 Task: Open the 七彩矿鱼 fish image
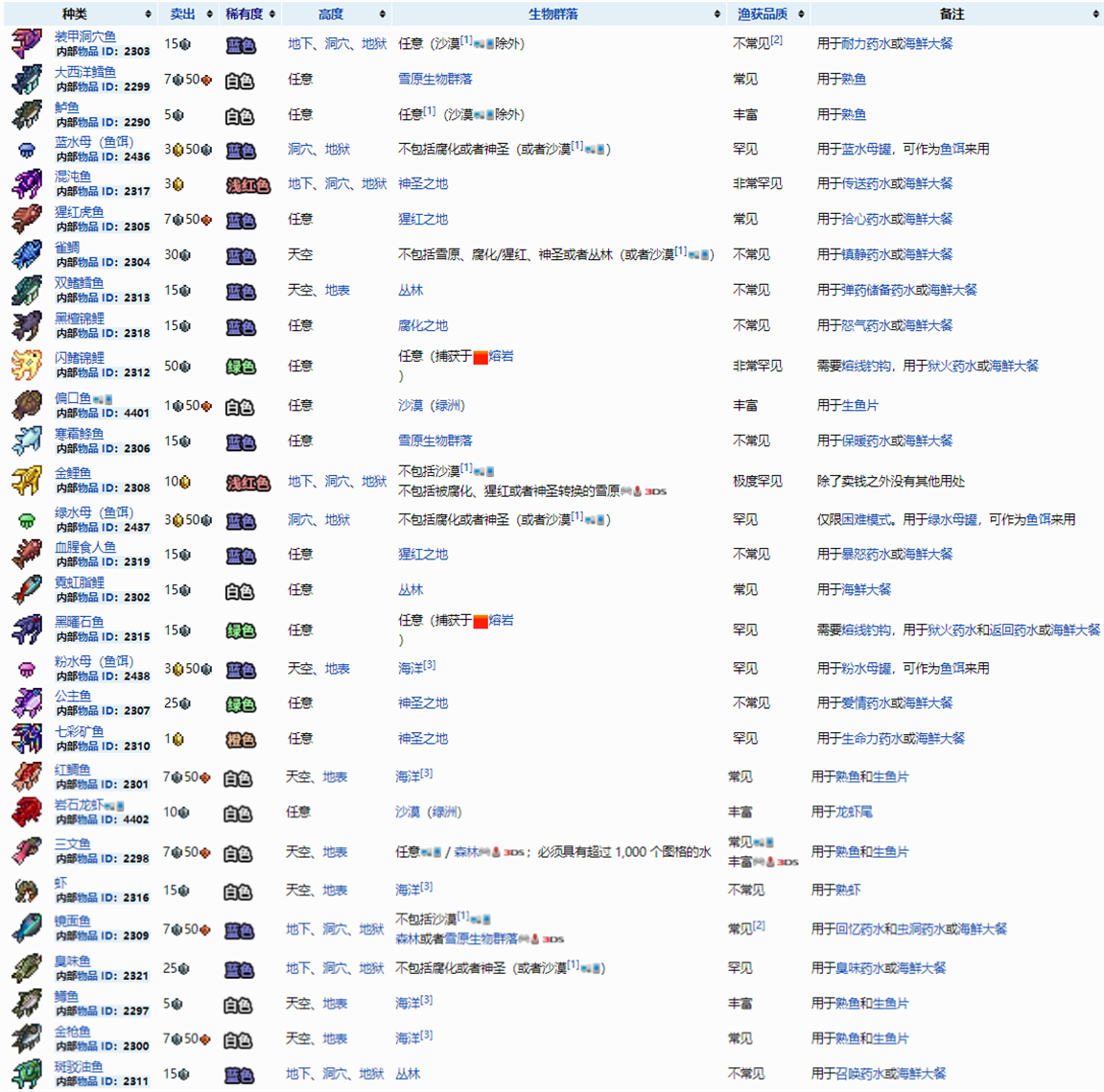coord(26,739)
